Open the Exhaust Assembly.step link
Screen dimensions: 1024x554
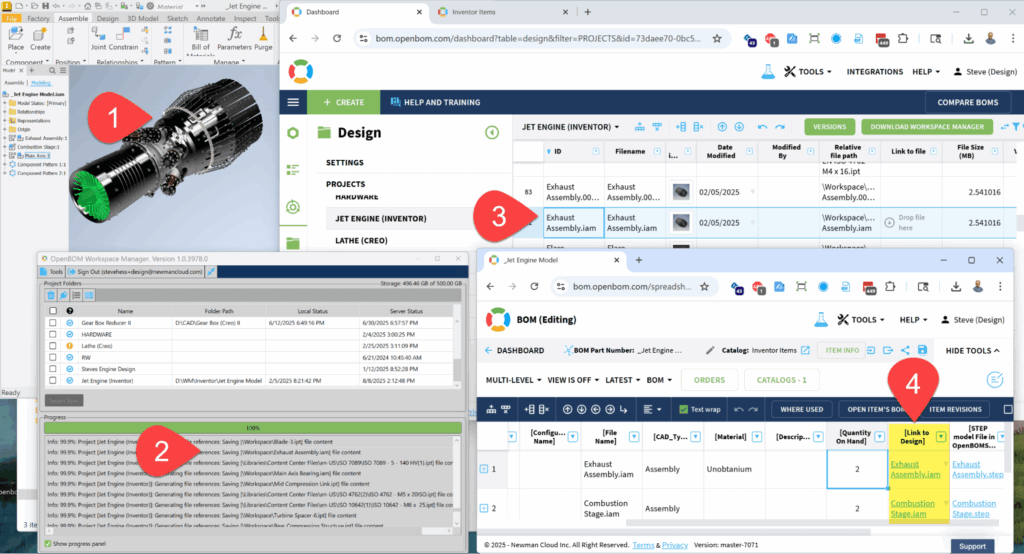tap(977, 469)
